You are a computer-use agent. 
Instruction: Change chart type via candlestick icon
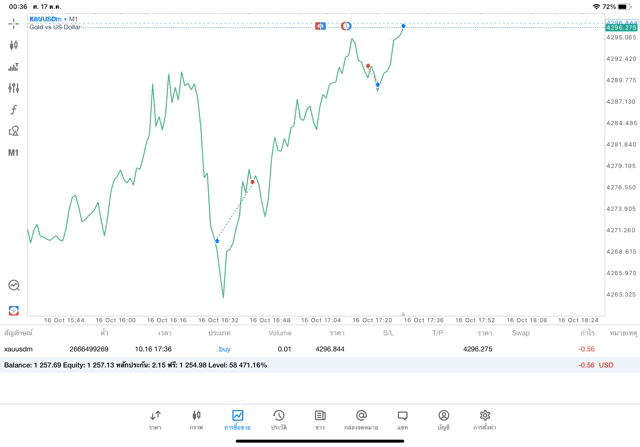pos(13,45)
